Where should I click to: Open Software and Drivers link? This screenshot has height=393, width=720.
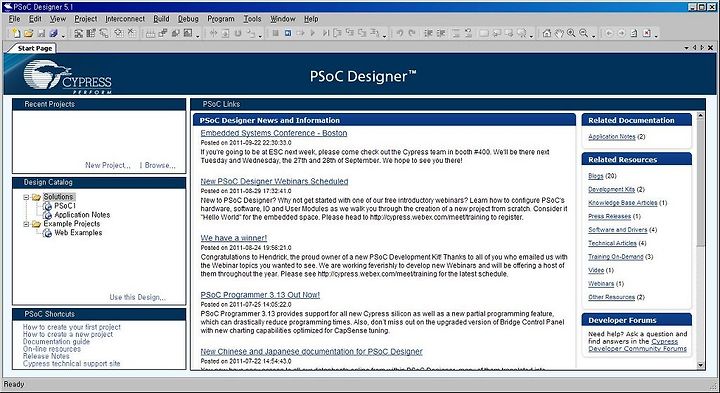[618, 230]
